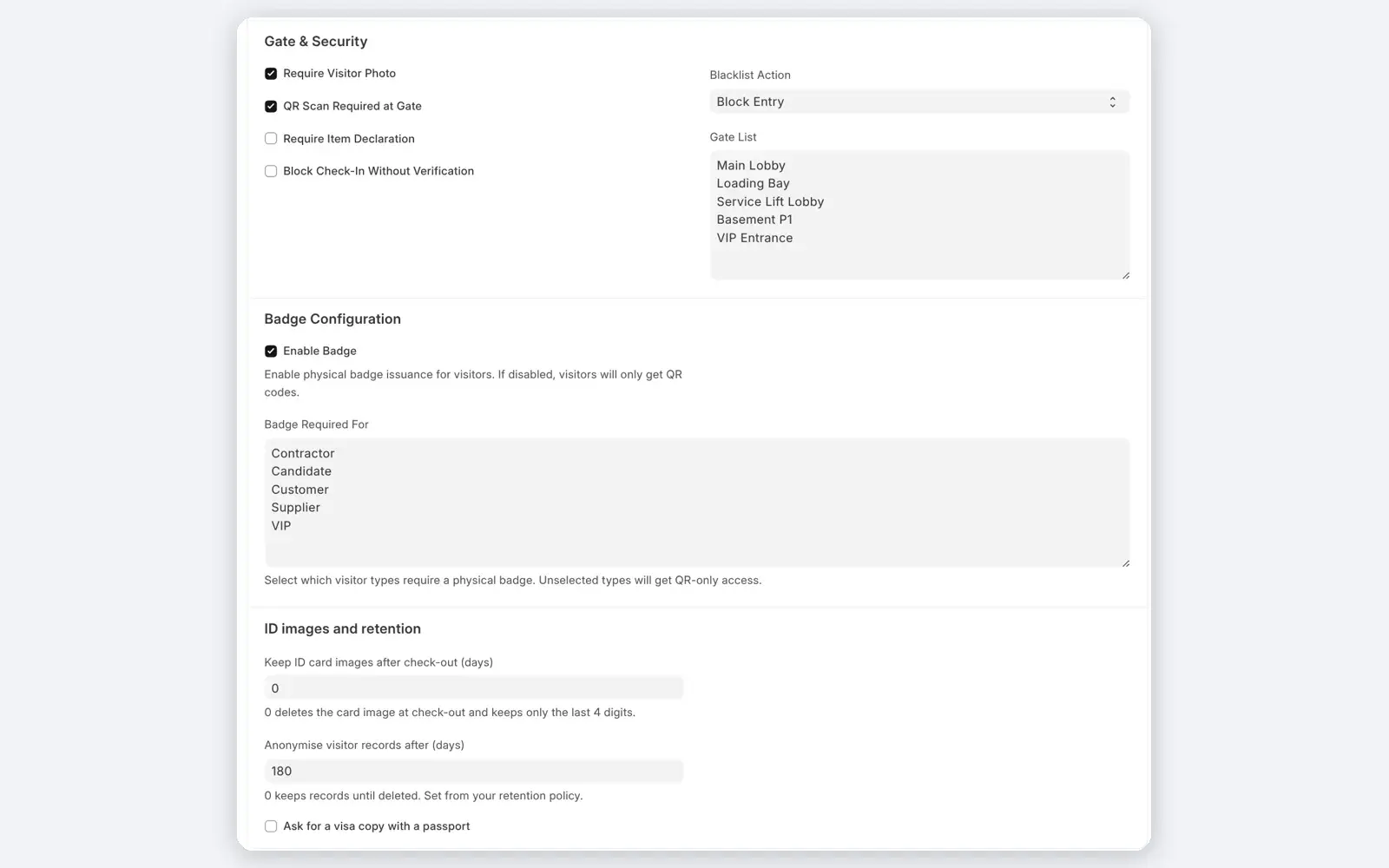Click the 'Basement P1' gate entry
The height and width of the screenshot is (868, 1389).
click(x=754, y=220)
